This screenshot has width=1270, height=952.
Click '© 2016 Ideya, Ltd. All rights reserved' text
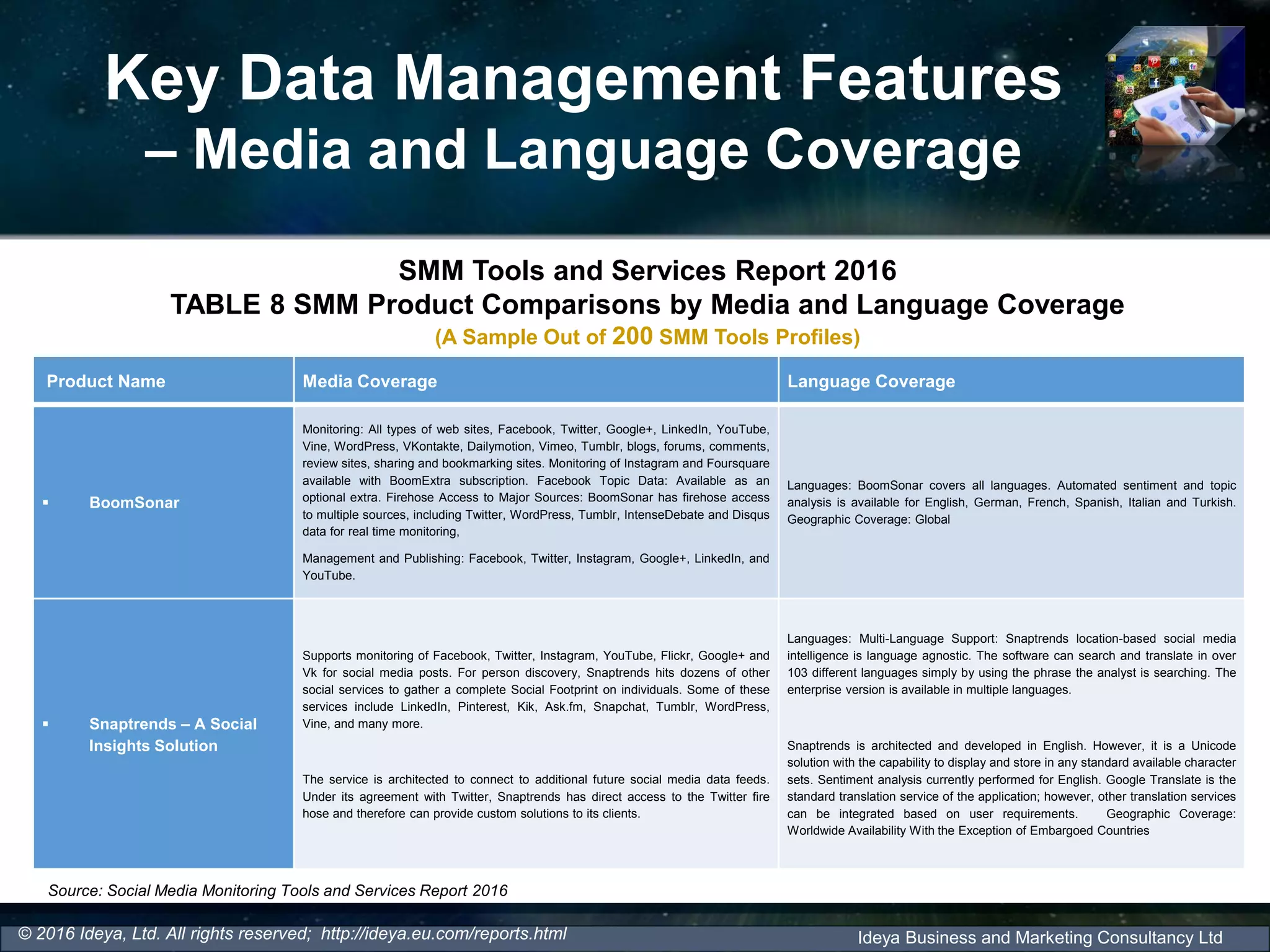165,933
